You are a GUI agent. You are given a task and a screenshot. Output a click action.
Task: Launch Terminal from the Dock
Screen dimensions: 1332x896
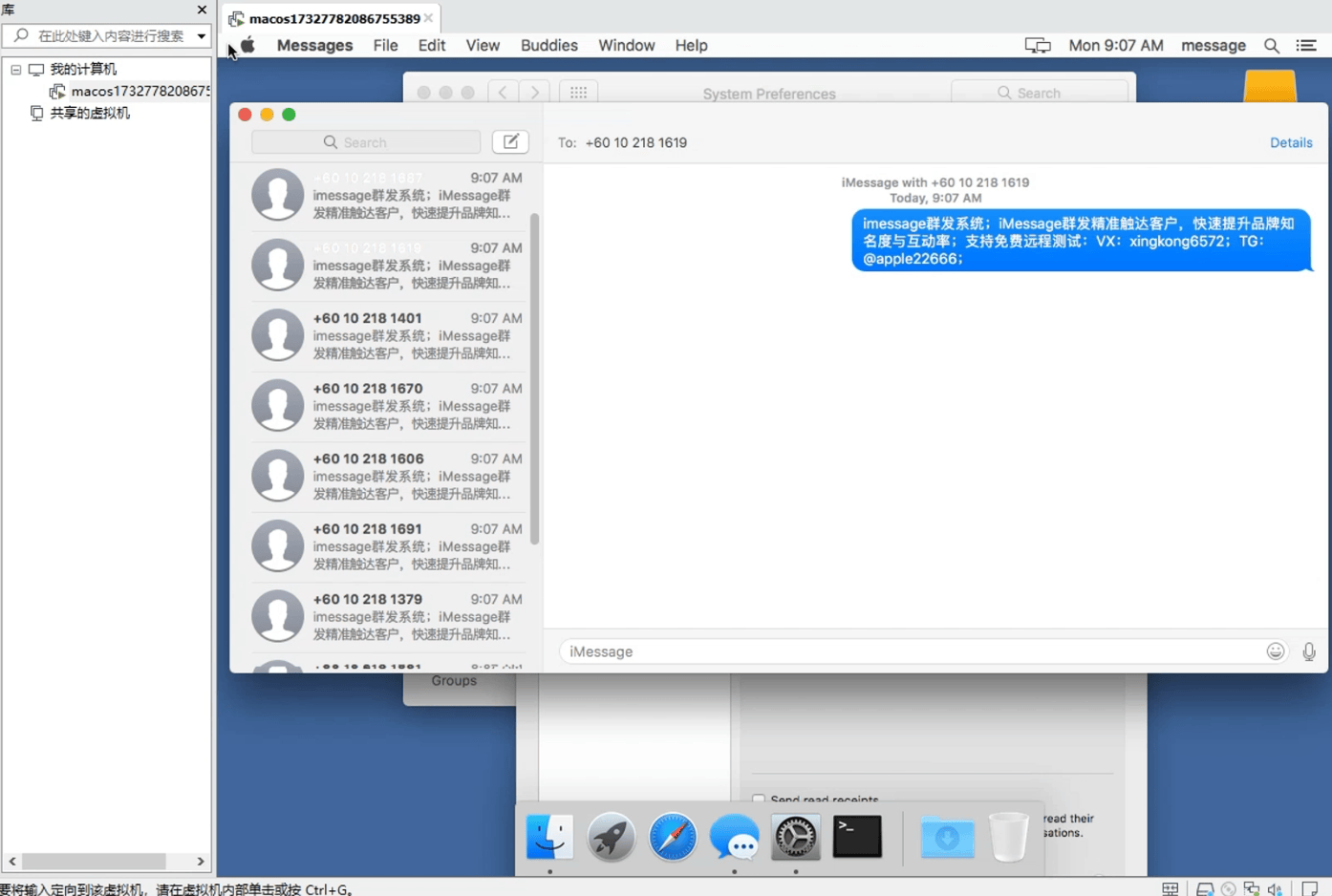857,837
